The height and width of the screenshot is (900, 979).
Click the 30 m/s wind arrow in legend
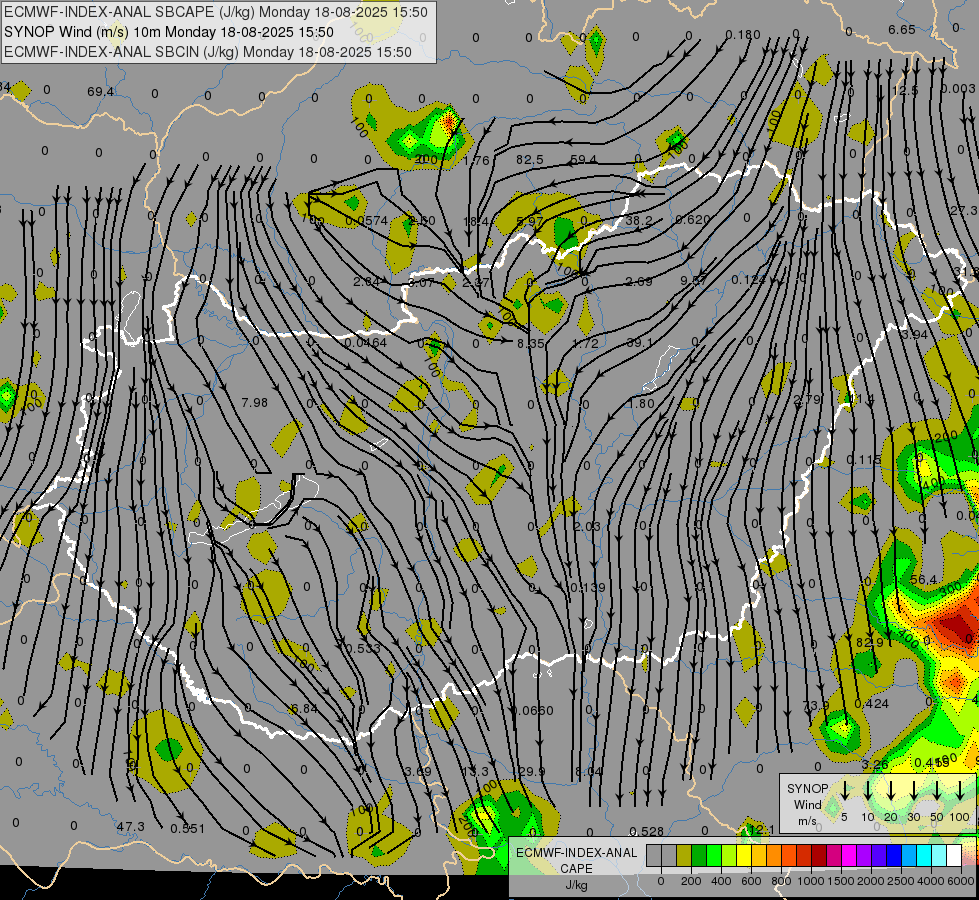coord(914,790)
